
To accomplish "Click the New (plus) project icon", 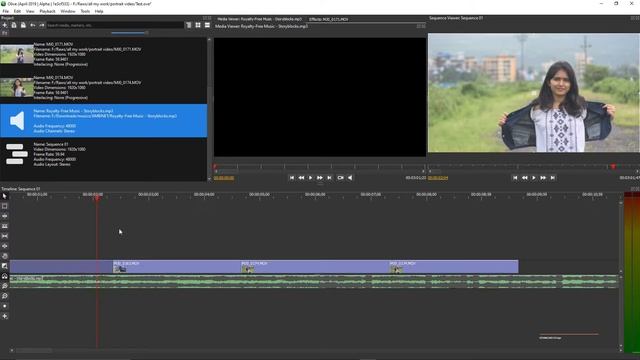I will pos(4,25).
